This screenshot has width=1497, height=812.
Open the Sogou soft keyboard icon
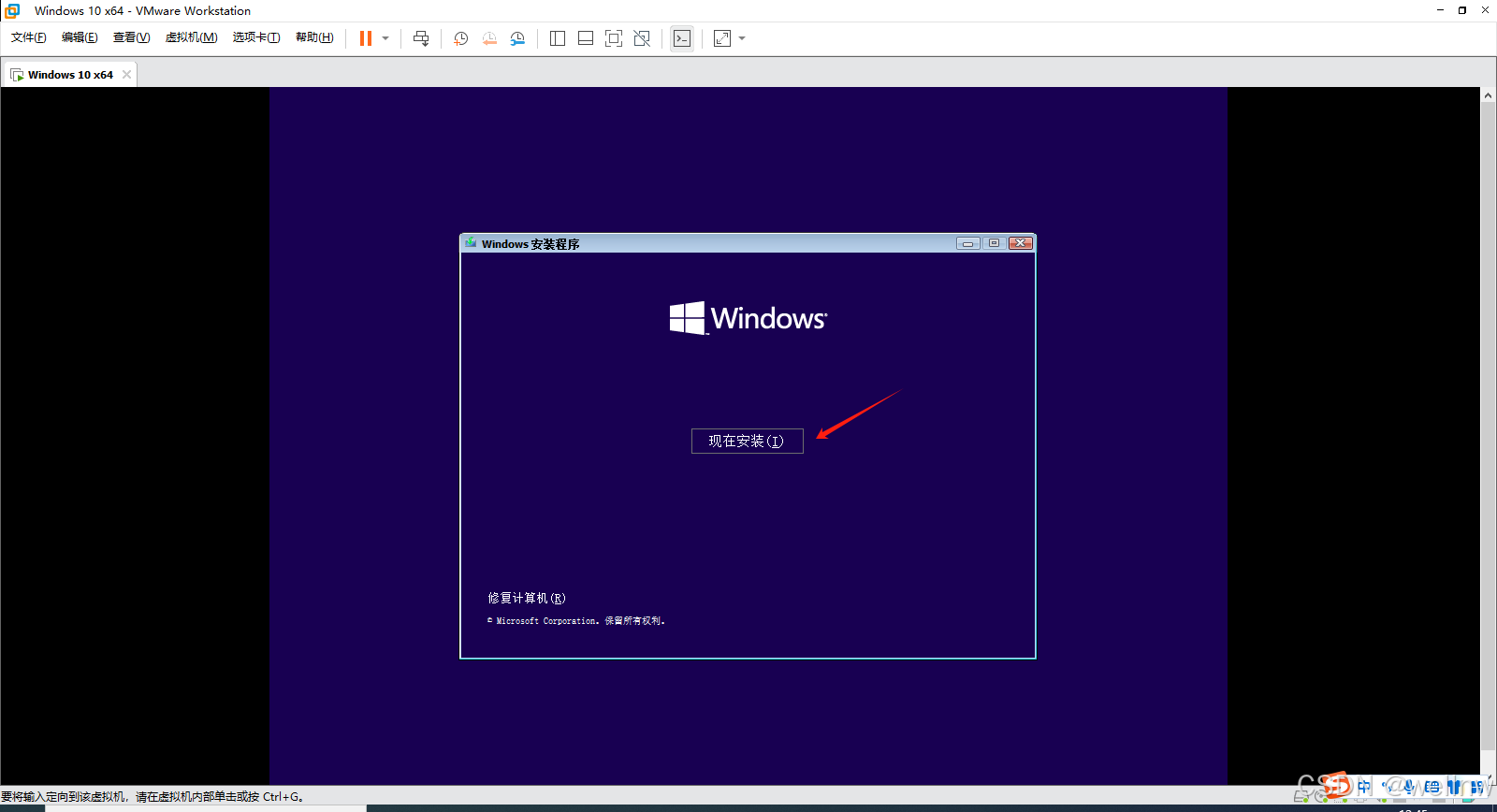click(1432, 787)
